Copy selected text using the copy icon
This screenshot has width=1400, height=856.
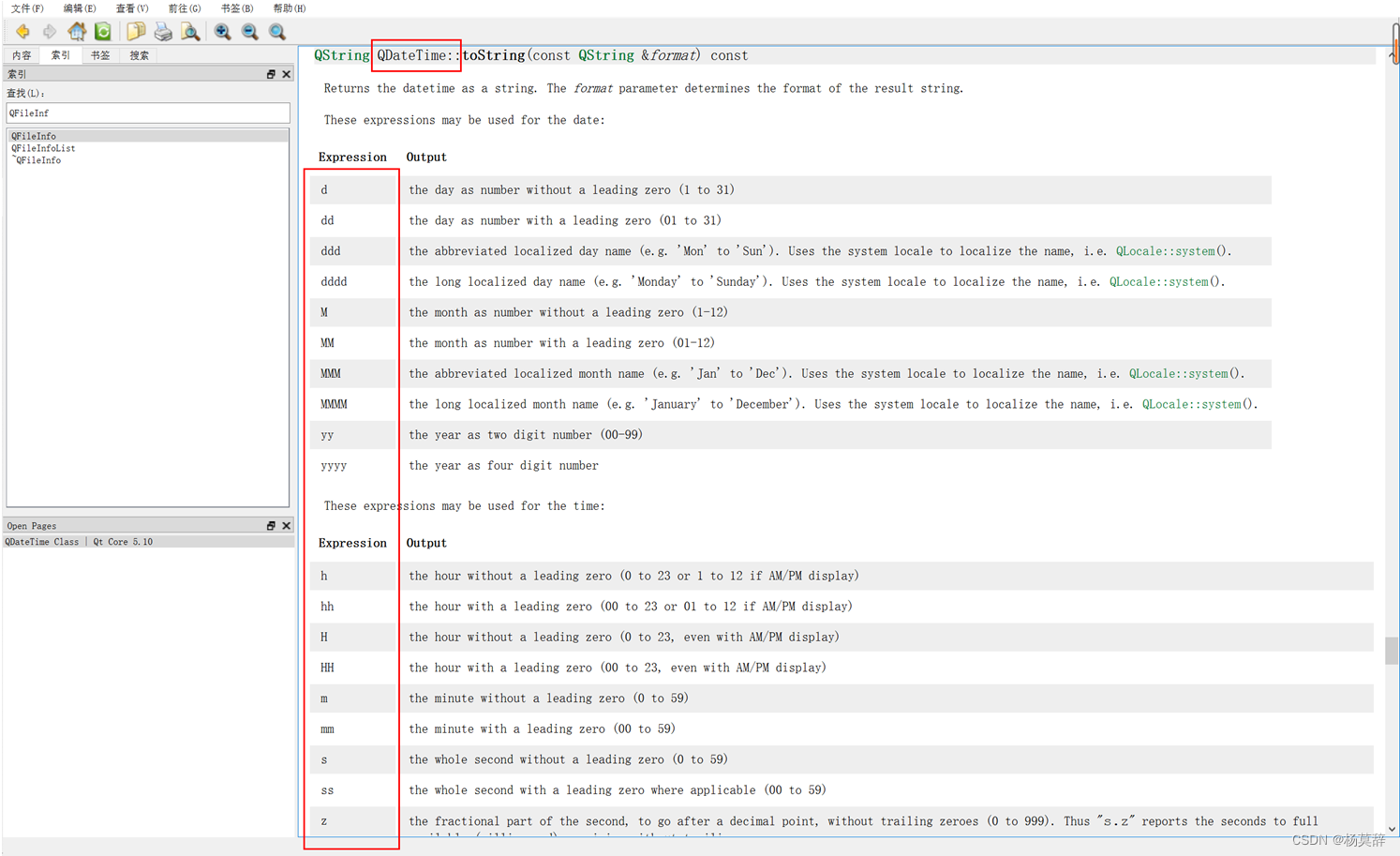pyautogui.click(x=136, y=32)
